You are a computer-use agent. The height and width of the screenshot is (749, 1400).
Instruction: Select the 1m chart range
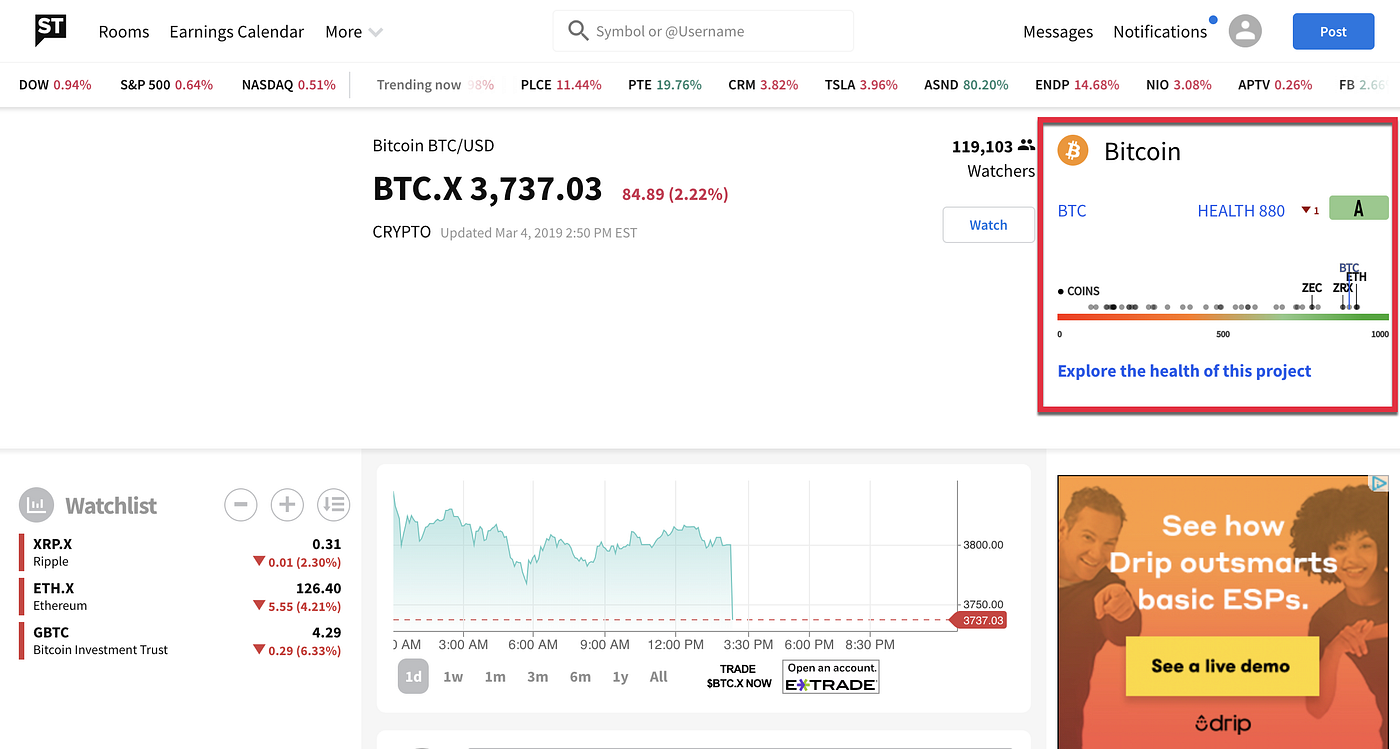495,677
